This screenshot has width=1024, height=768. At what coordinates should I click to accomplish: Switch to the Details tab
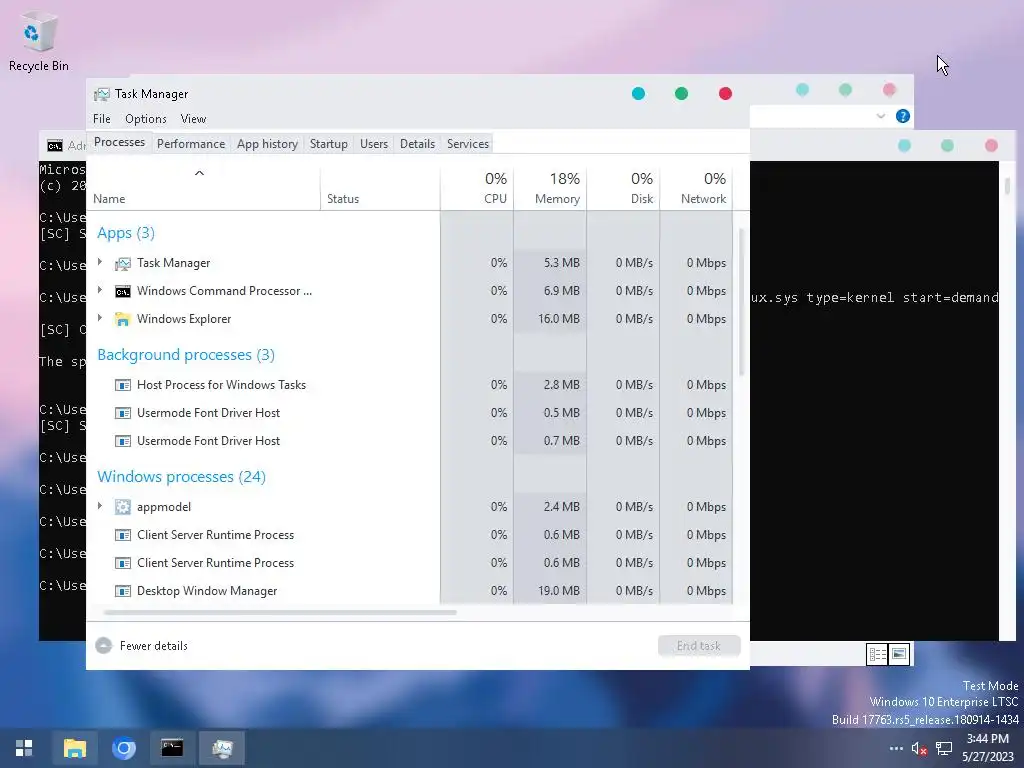[417, 144]
